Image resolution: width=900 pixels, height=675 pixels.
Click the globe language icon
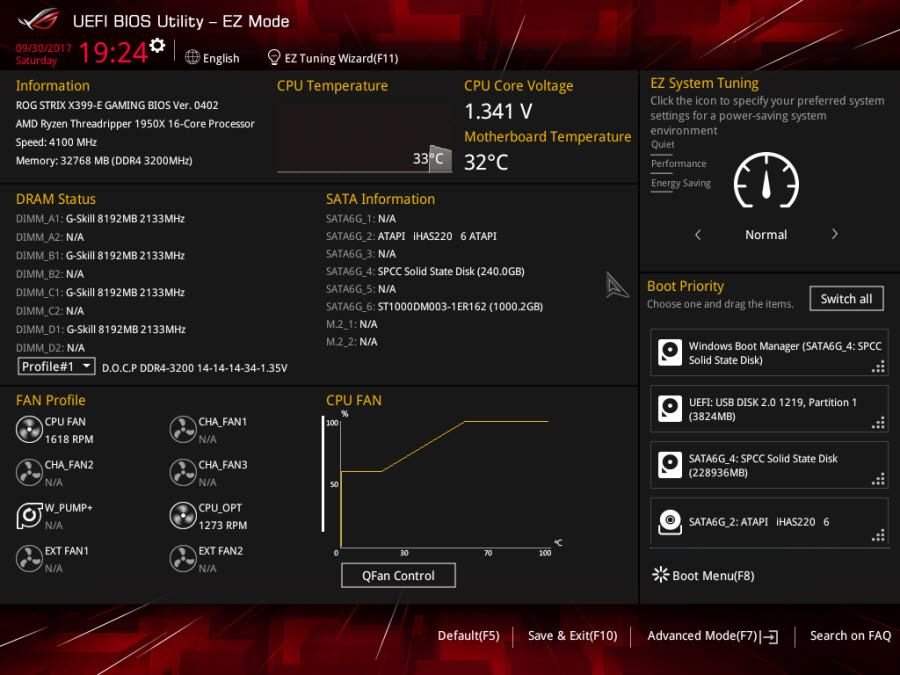[x=192, y=57]
